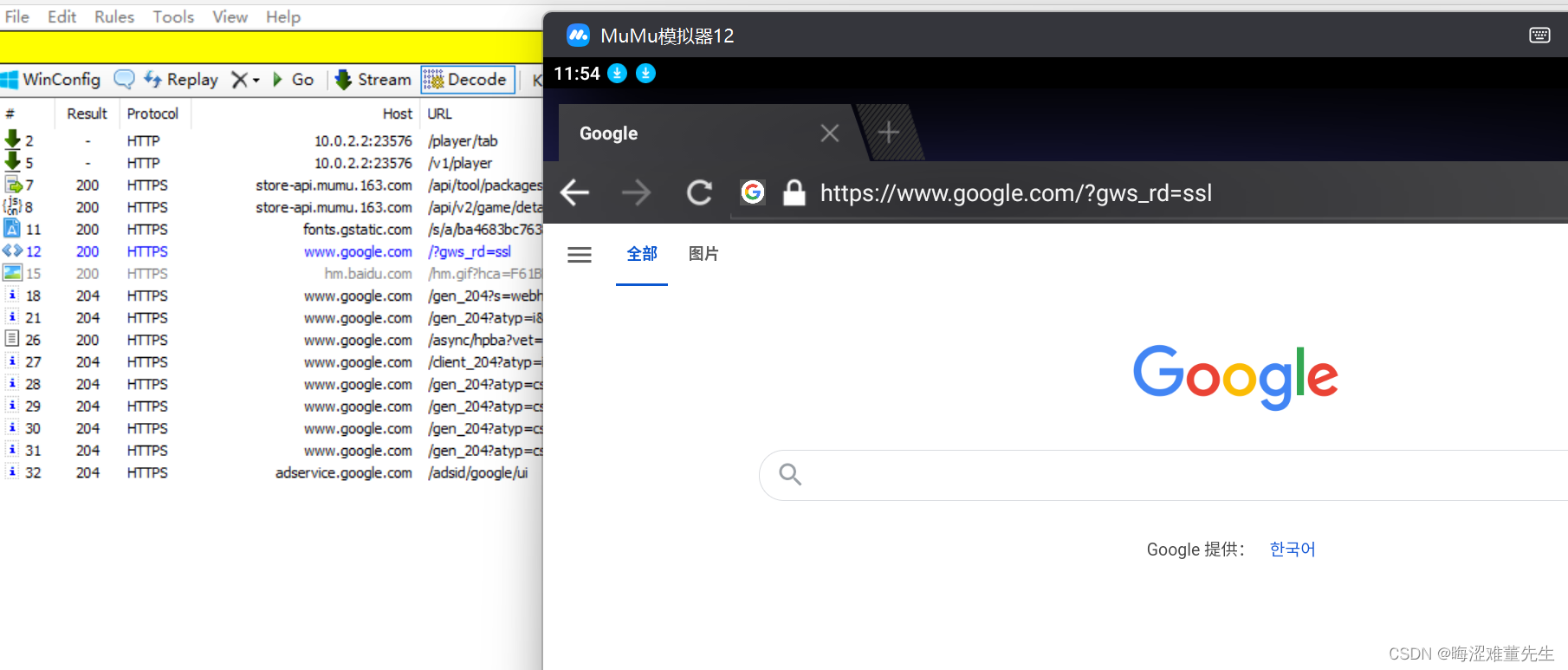This screenshot has height=670, width=1568.
Task: Click the Google favicon in address bar
Action: pyautogui.click(x=752, y=192)
